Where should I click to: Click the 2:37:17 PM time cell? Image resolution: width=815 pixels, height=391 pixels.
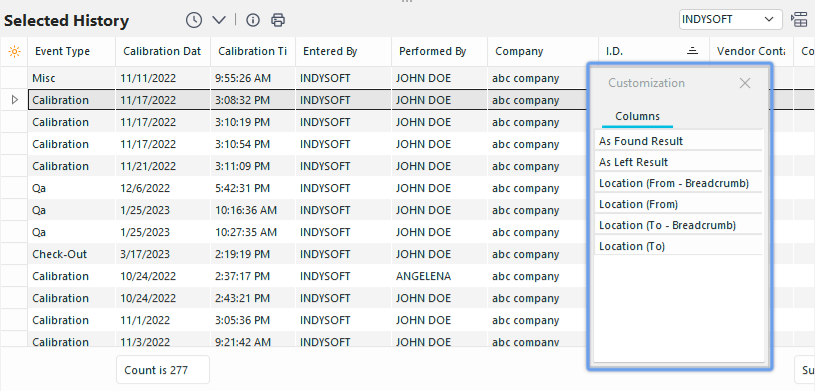coord(253,276)
